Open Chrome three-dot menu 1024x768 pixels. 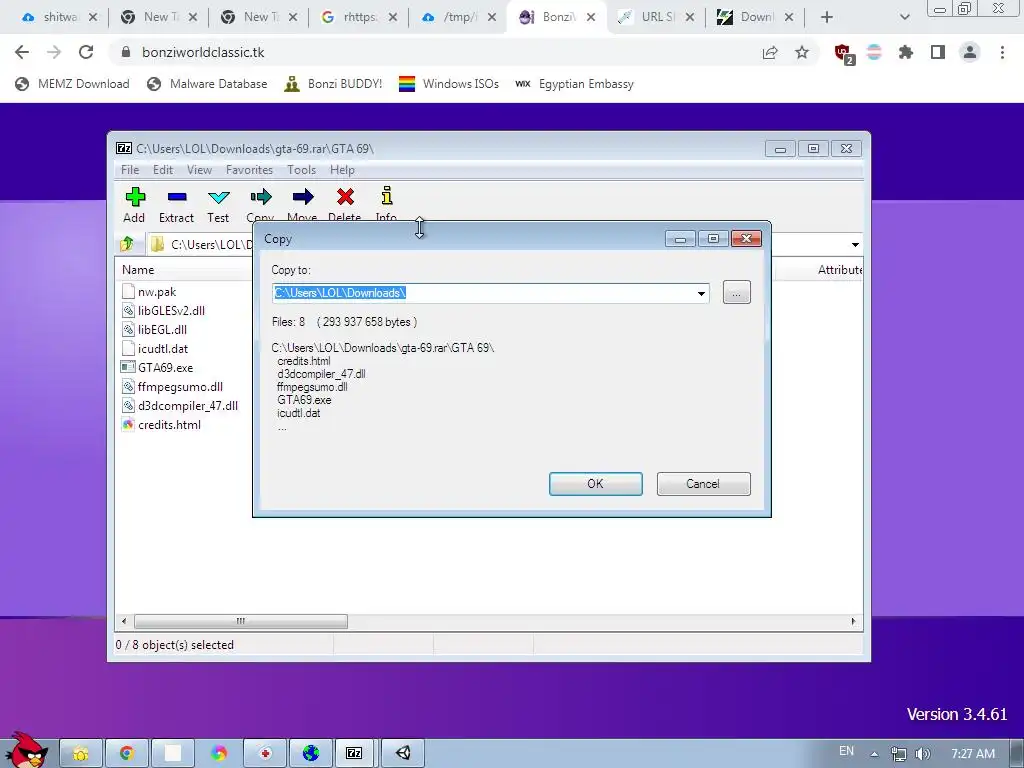point(1002,52)
